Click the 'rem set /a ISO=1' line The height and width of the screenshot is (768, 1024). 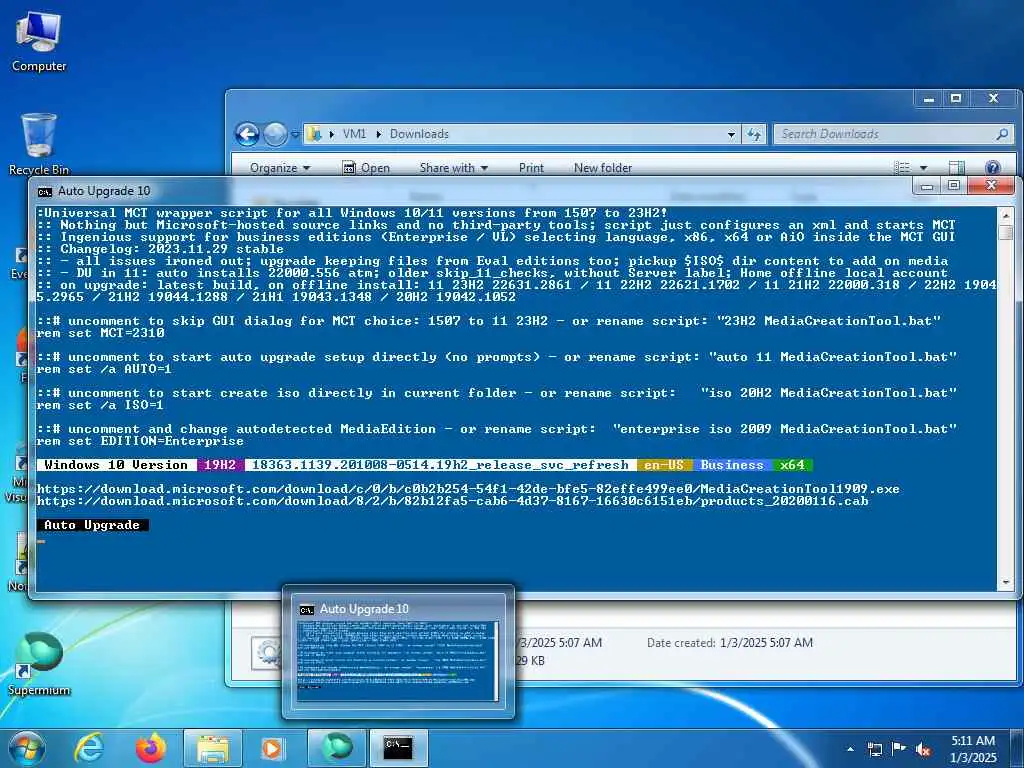coord(101,406)
